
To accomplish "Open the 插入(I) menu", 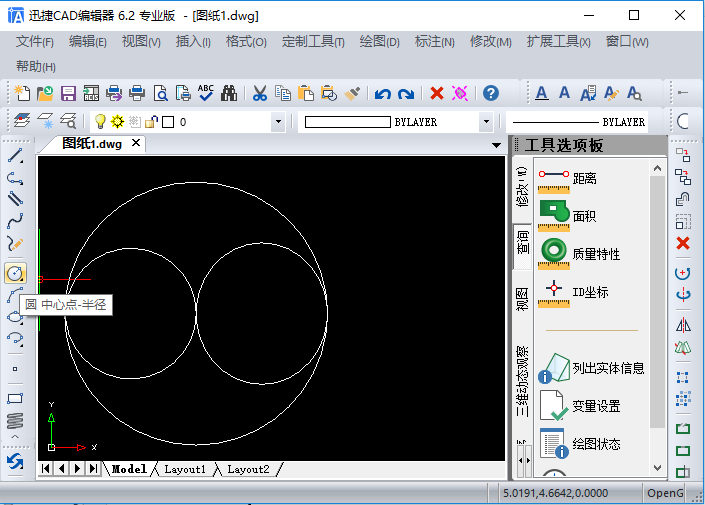I will 193,42.
